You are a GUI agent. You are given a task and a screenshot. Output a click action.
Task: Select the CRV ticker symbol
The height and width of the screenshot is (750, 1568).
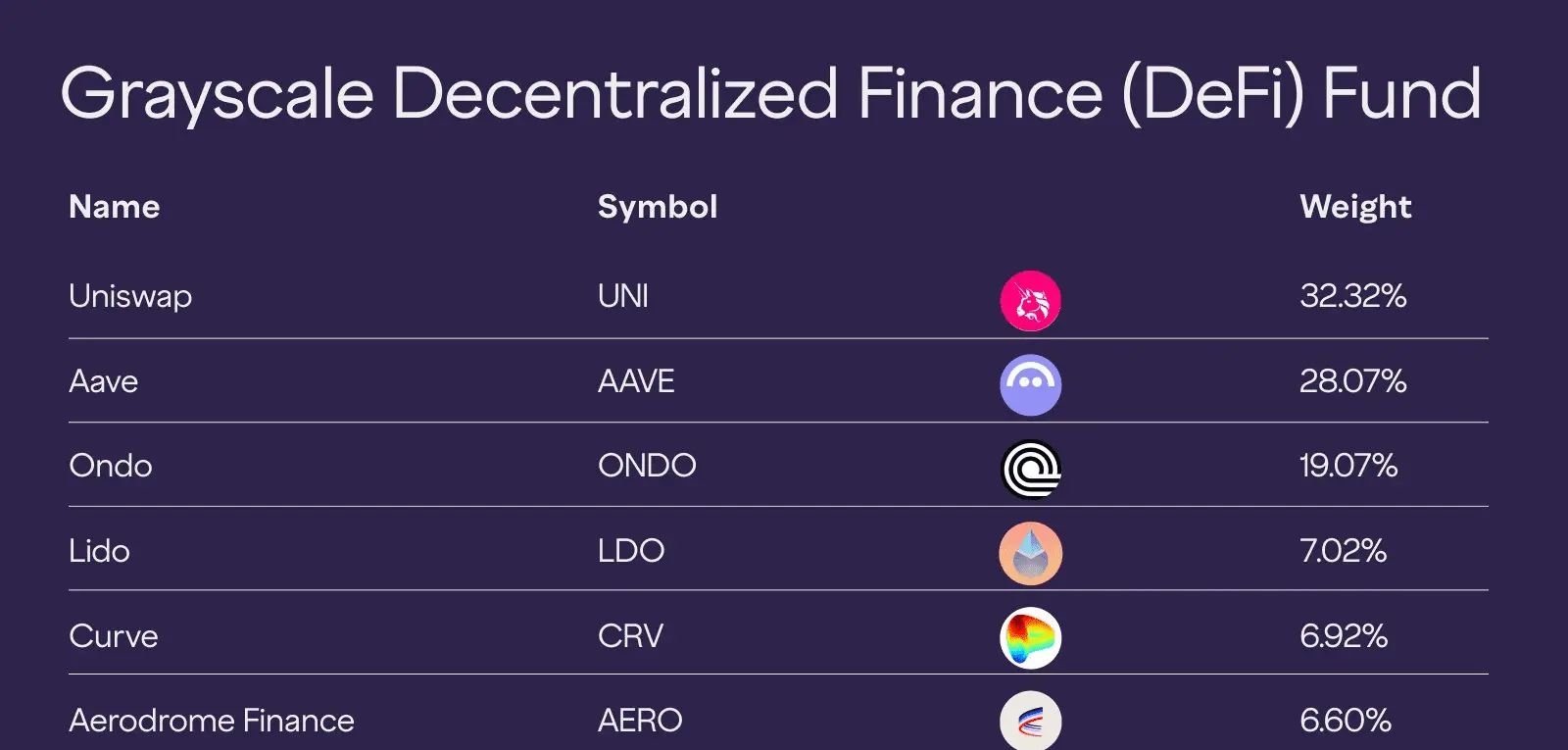630,636
